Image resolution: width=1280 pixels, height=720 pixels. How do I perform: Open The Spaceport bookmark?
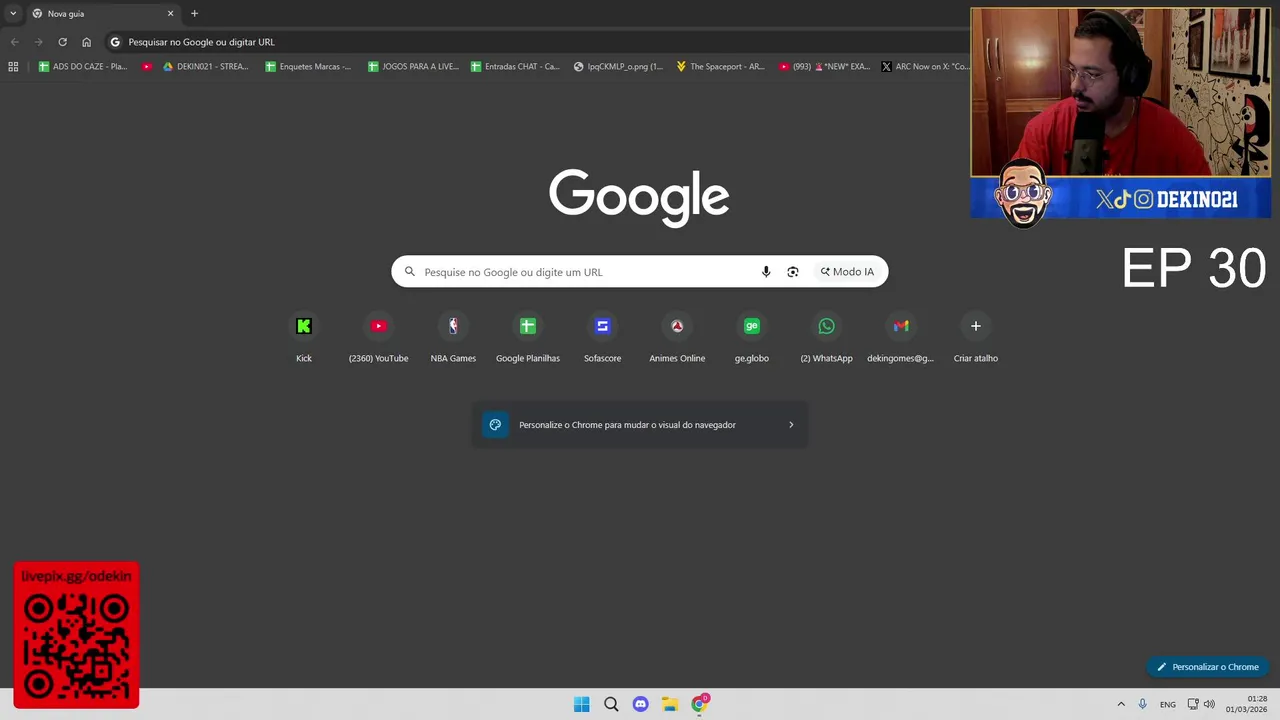720,67
